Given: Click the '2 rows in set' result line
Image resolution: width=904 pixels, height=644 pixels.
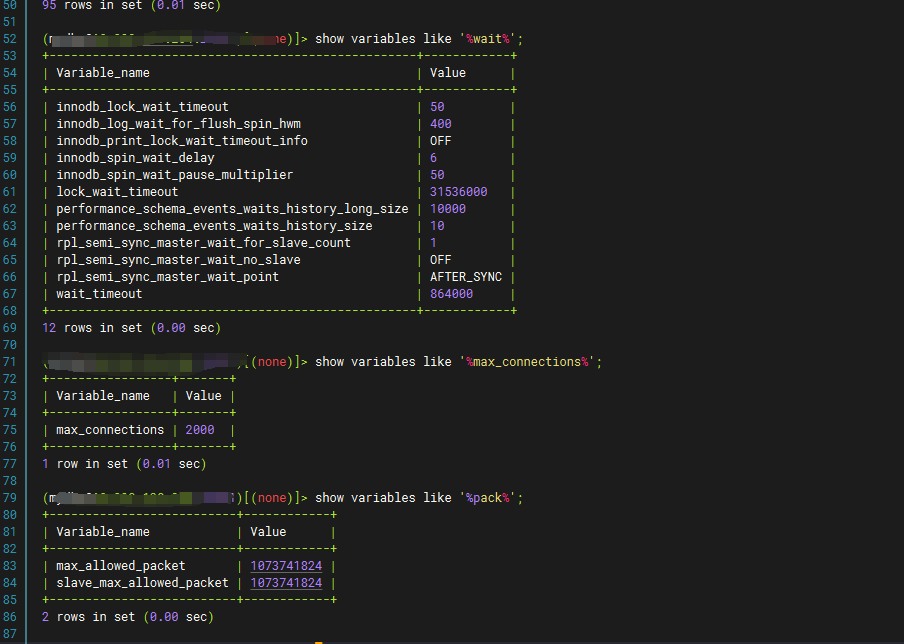Looking at the screenshot, I should click(x=127, y=617).
